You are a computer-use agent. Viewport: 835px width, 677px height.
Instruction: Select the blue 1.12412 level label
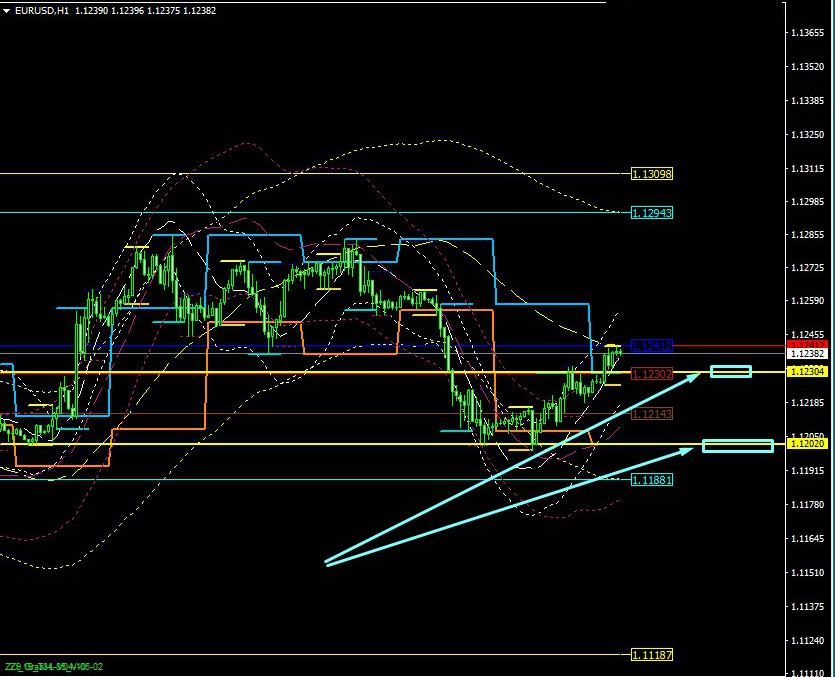click(x=652, y=346)
